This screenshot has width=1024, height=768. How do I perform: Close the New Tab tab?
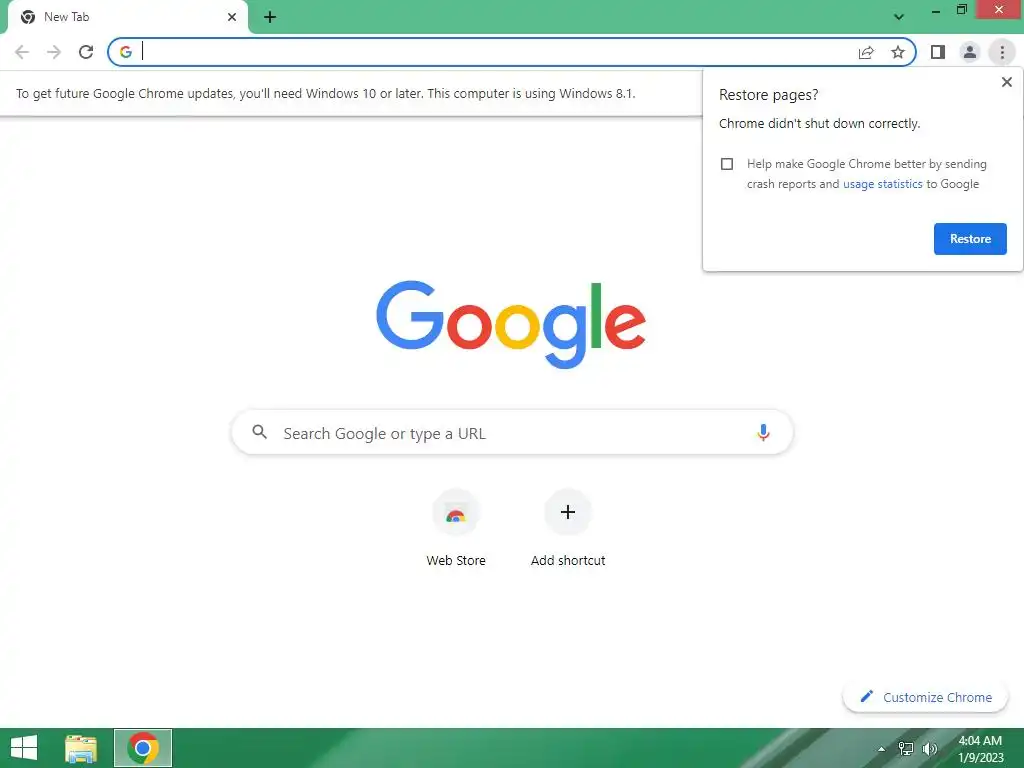pos(232,17)
